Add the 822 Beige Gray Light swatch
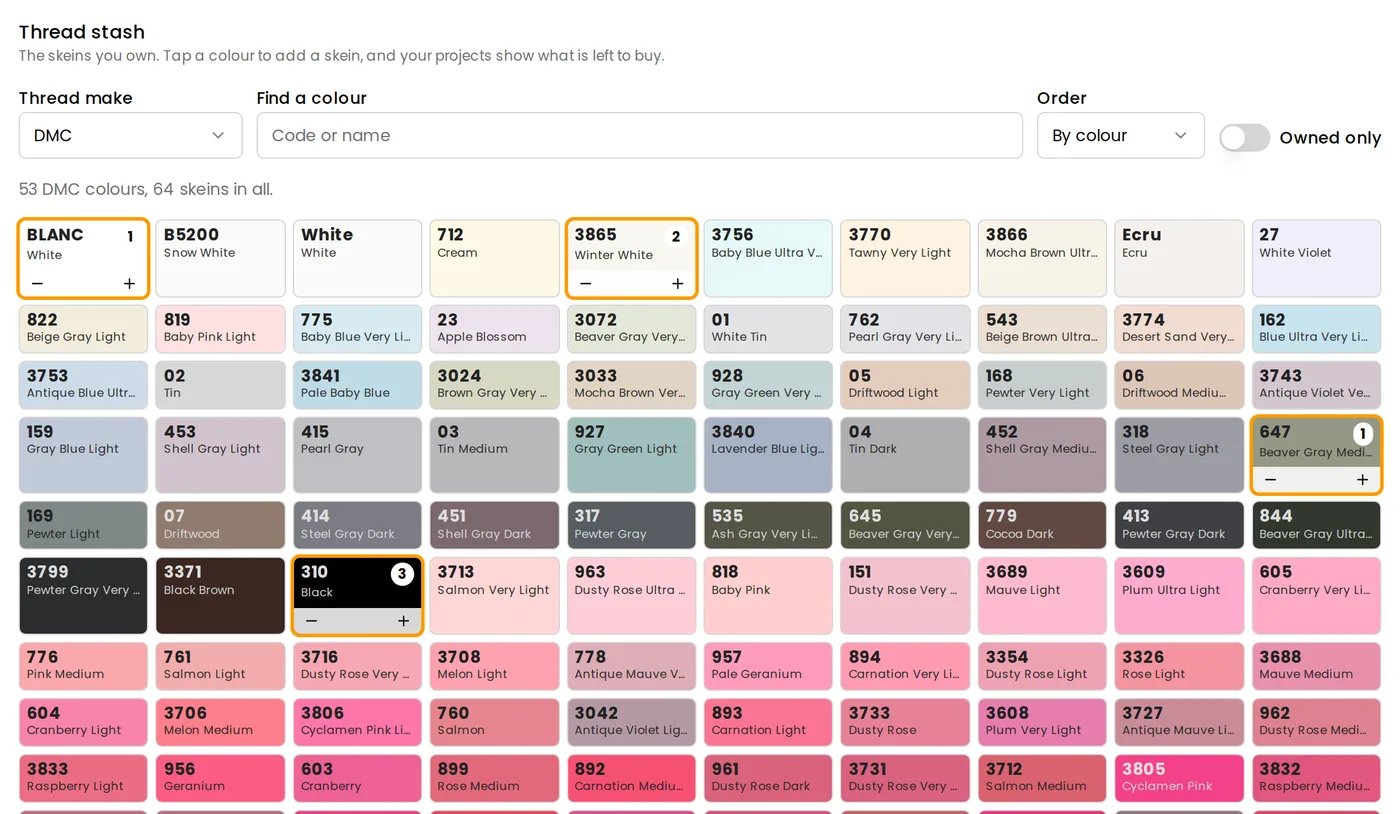This screenshot has width=1400, height=814. click(x=83, y=329)
